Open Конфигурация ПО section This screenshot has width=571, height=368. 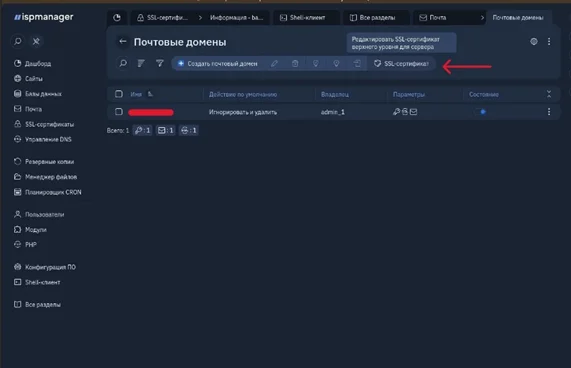pyautogui.click(x=45, y=267)
